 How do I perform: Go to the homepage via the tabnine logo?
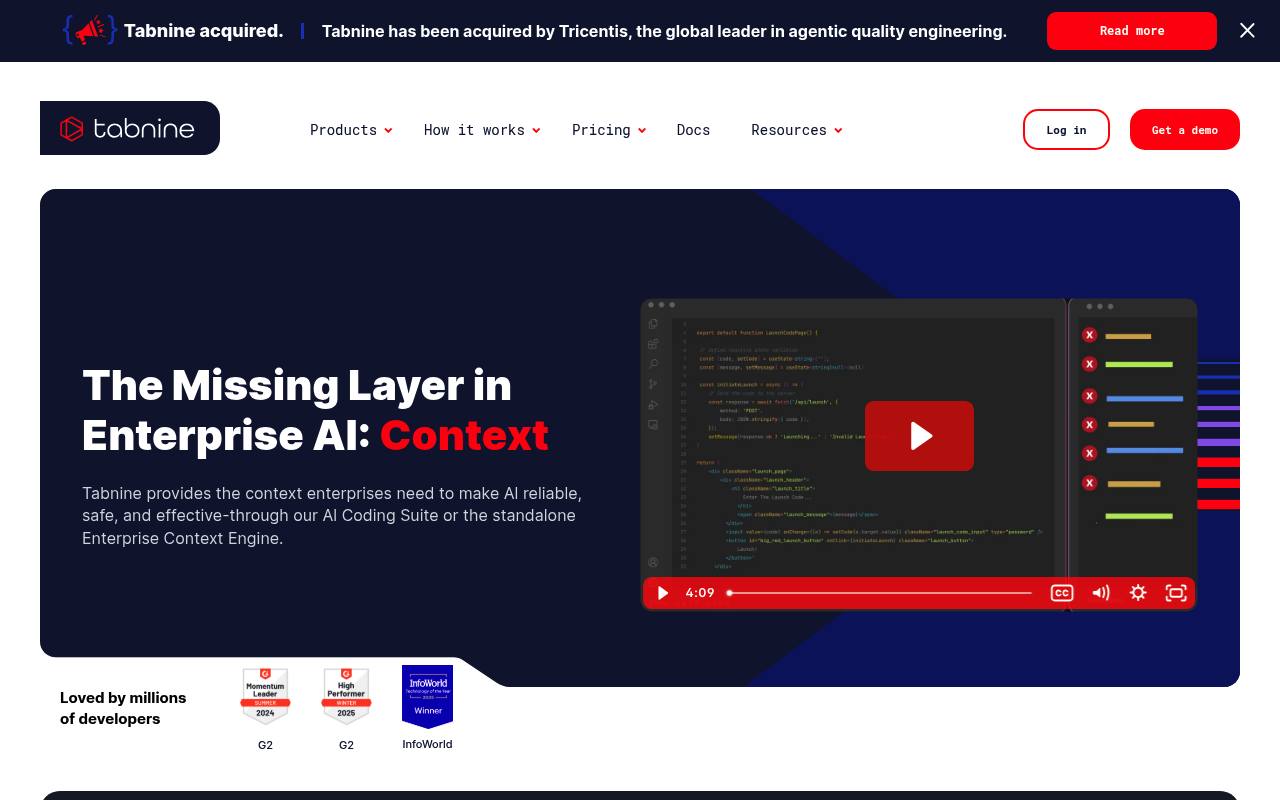point(130,128)
